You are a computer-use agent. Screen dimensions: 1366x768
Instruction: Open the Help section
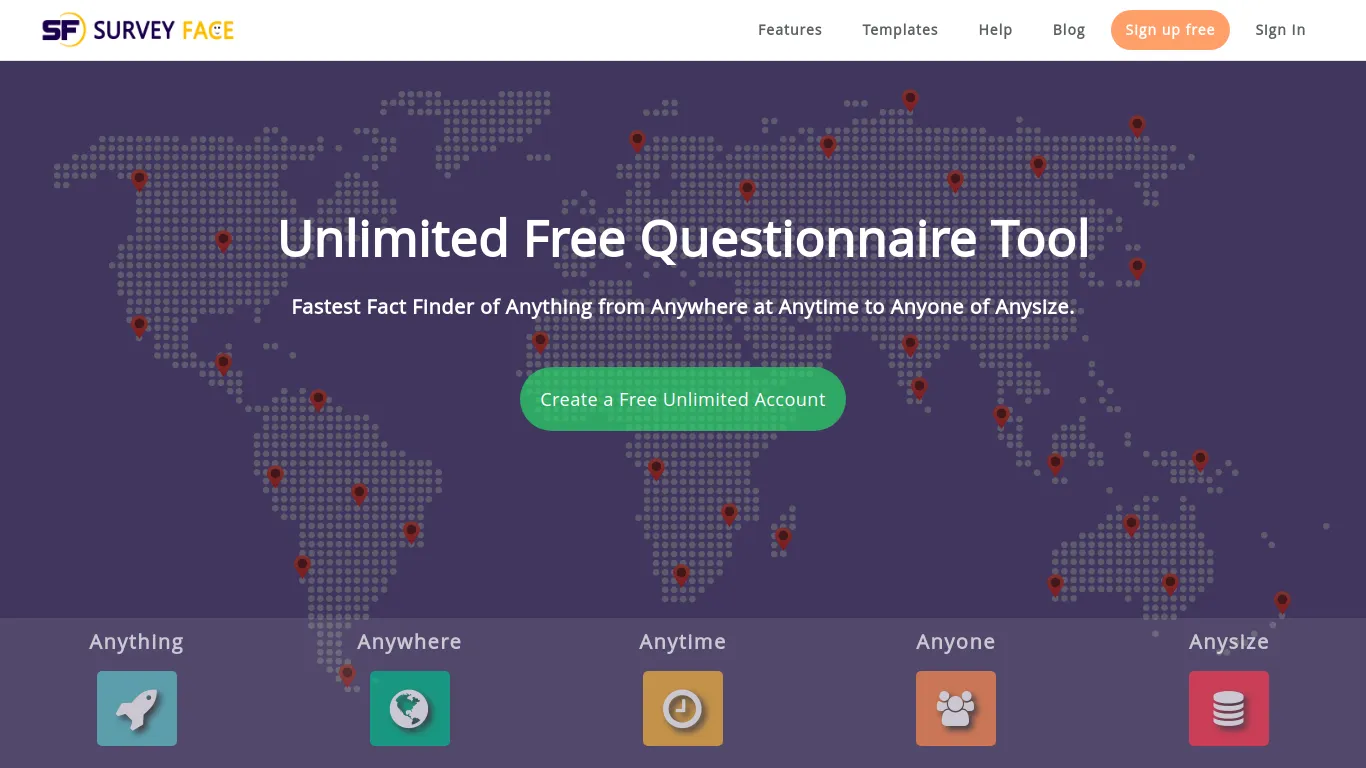pos(995,30)
